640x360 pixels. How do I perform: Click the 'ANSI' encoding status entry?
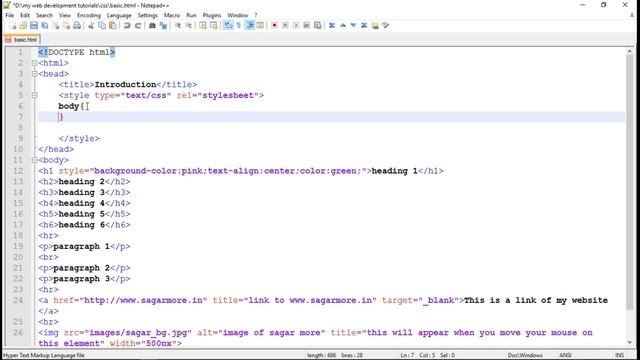(565, 355)
